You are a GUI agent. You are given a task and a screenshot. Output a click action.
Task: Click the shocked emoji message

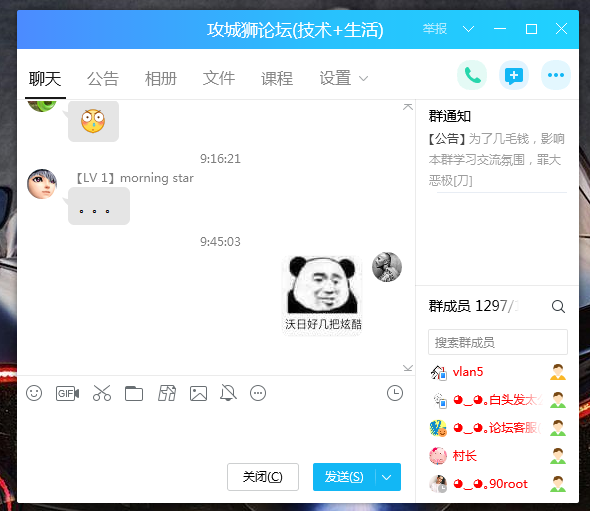pyautogui.click(x=93, y=121)
